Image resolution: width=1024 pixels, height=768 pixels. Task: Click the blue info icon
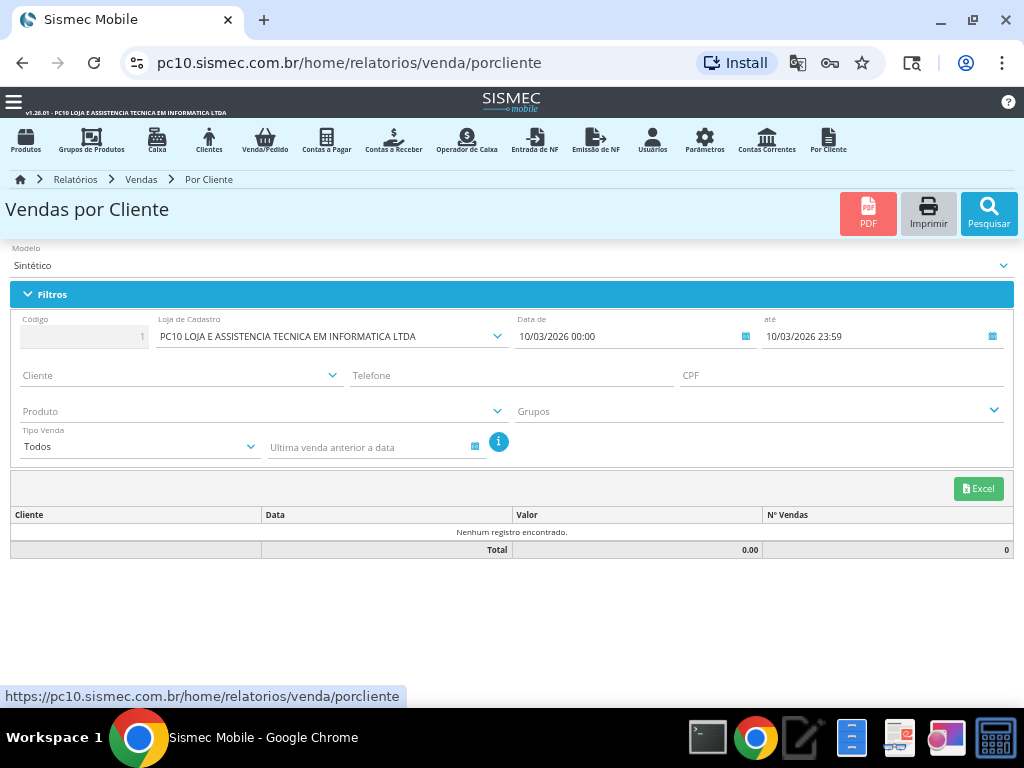tap(499, 442)
